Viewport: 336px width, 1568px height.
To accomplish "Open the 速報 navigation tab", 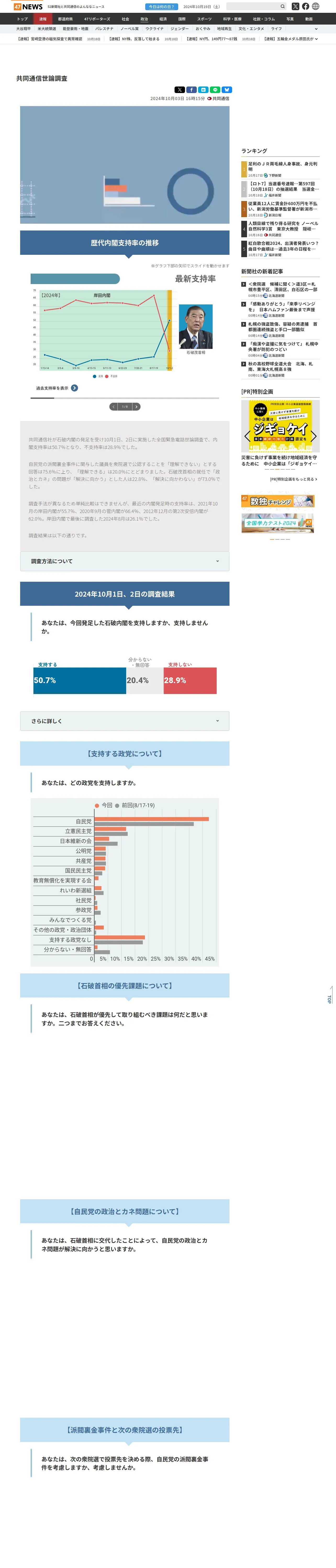I will coord(43,19).
